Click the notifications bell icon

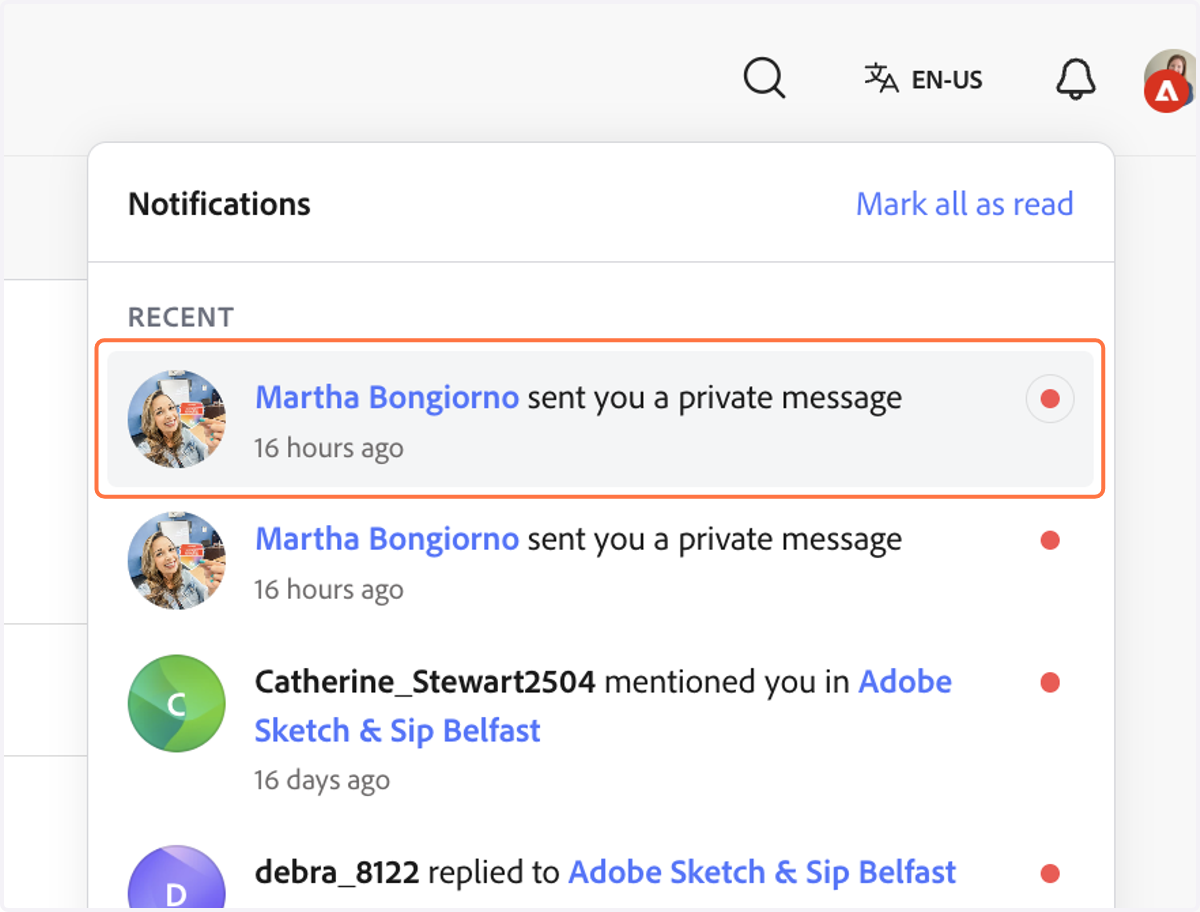tap(1076, 79)
